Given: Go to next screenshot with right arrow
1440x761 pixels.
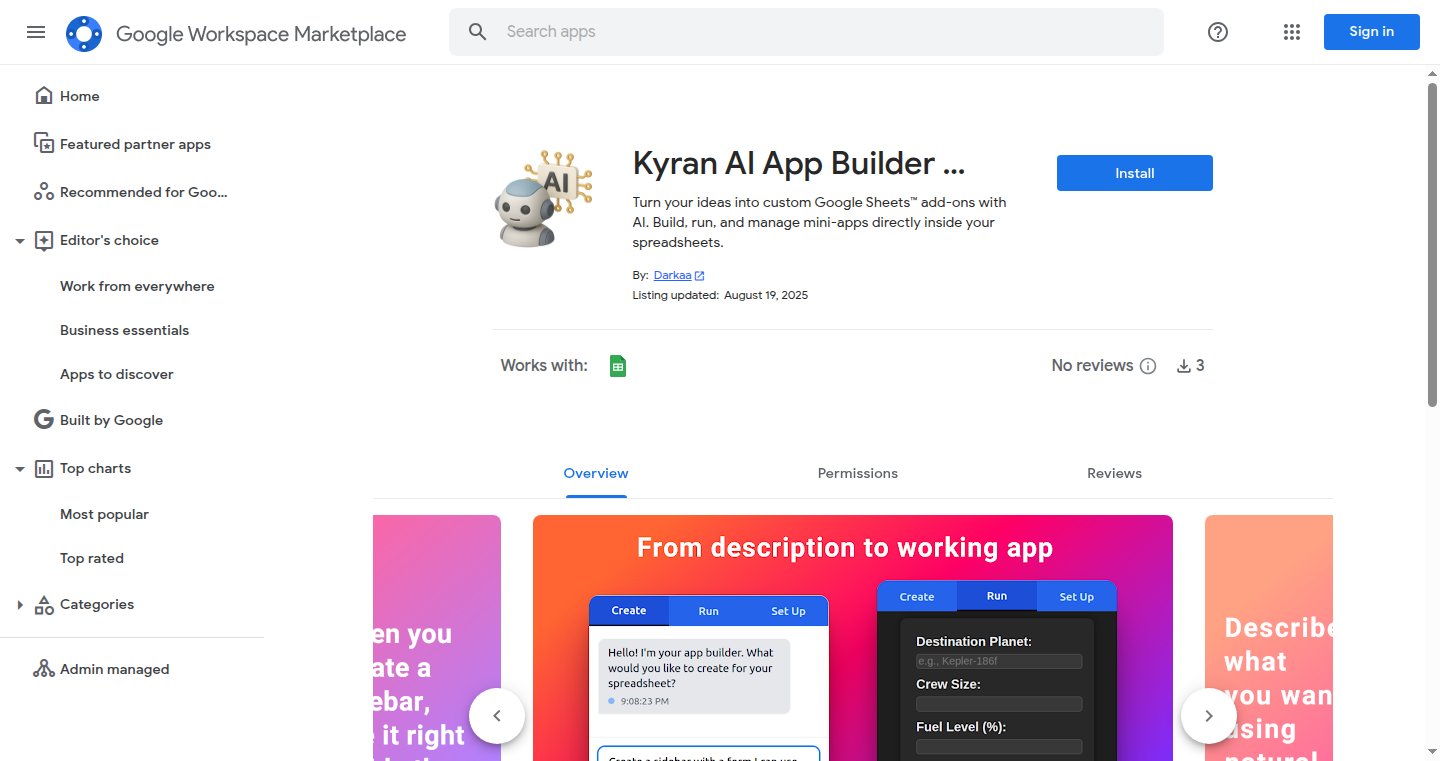Looking at the screenshot, I should point(1209,716).
